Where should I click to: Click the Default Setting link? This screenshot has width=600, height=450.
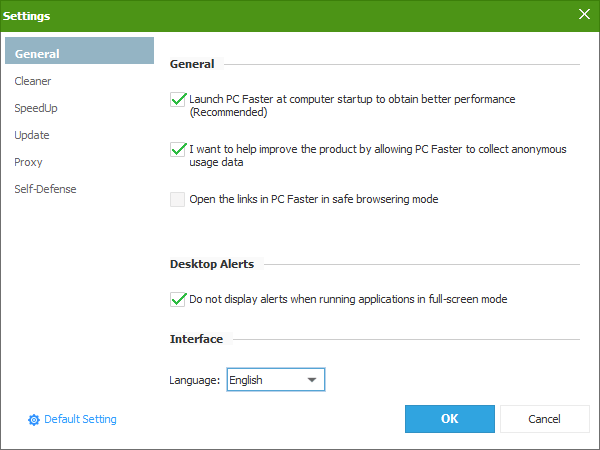80,420
